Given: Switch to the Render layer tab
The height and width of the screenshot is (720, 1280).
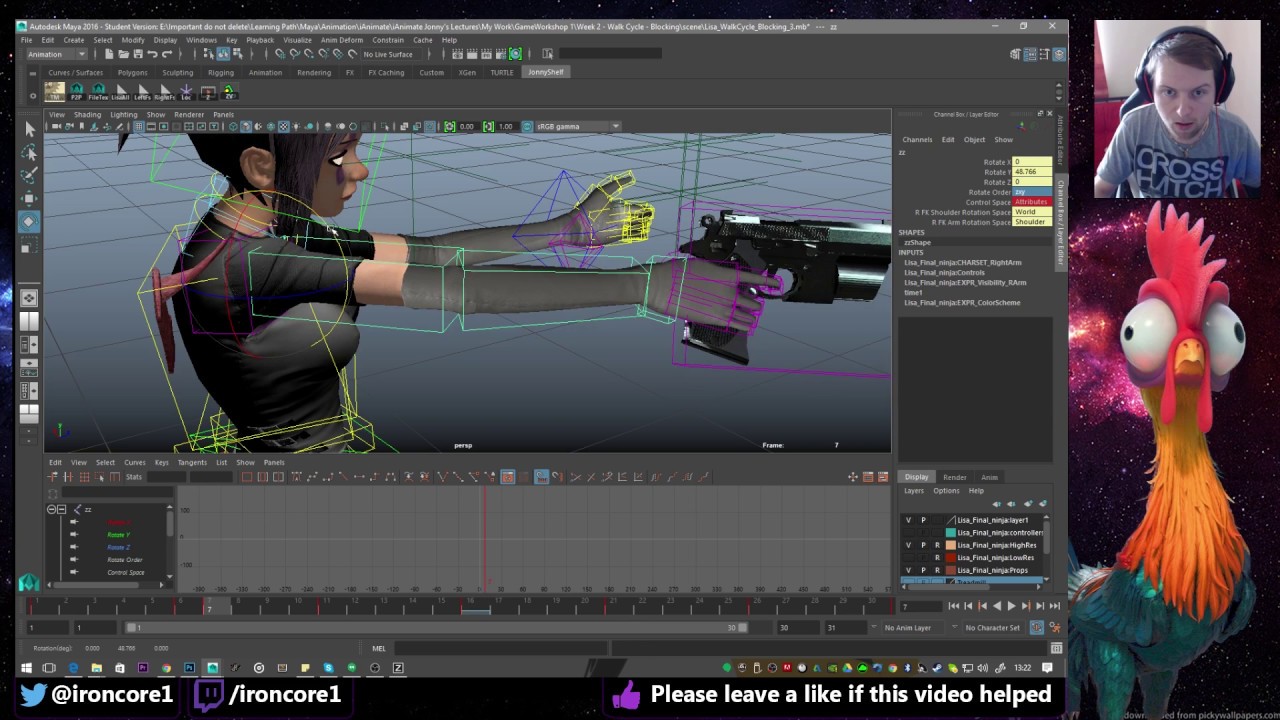Looking at the screenshot, I should click(954, 477).
